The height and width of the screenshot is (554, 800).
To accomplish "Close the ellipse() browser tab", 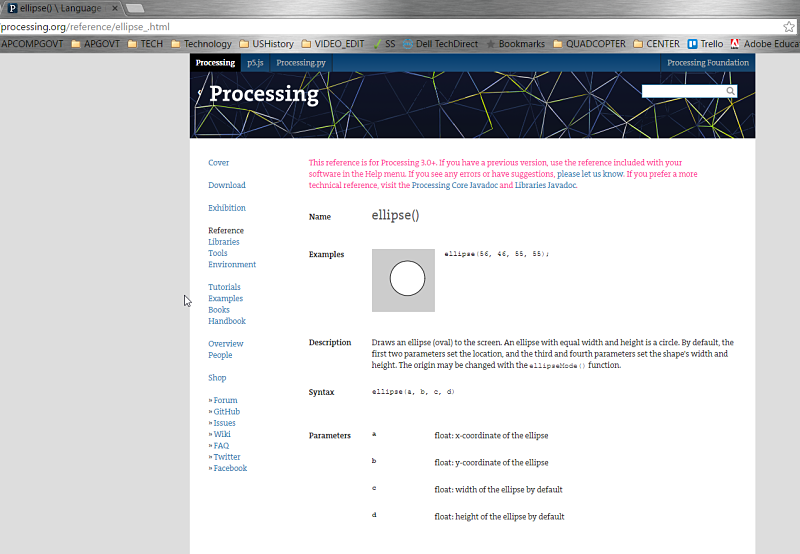I will click(115, 8).
